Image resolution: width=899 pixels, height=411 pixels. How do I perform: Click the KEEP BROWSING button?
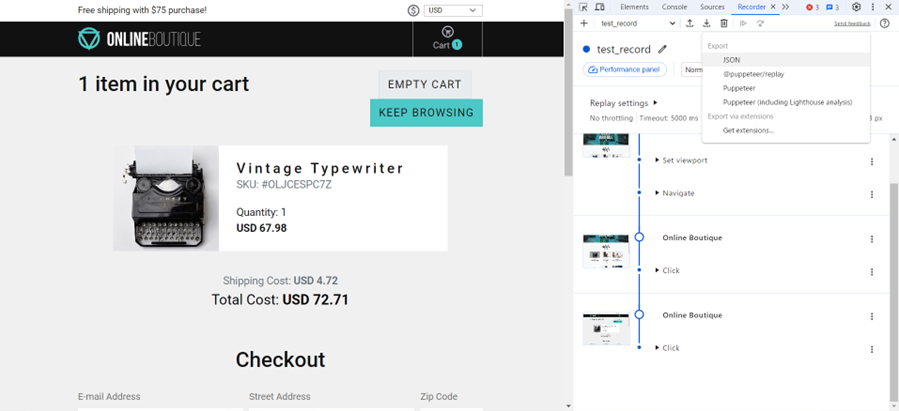pos(426,113)
